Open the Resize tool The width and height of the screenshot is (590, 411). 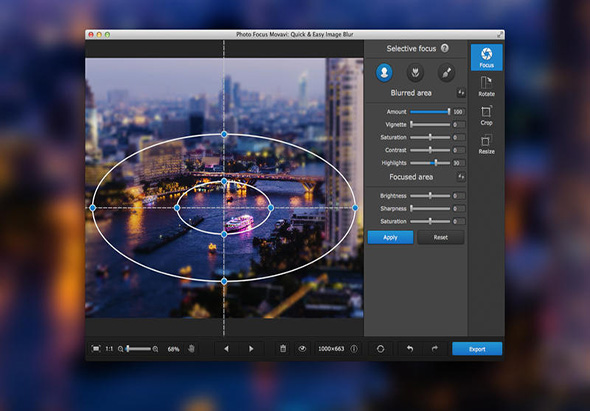(x=487, y=145)
